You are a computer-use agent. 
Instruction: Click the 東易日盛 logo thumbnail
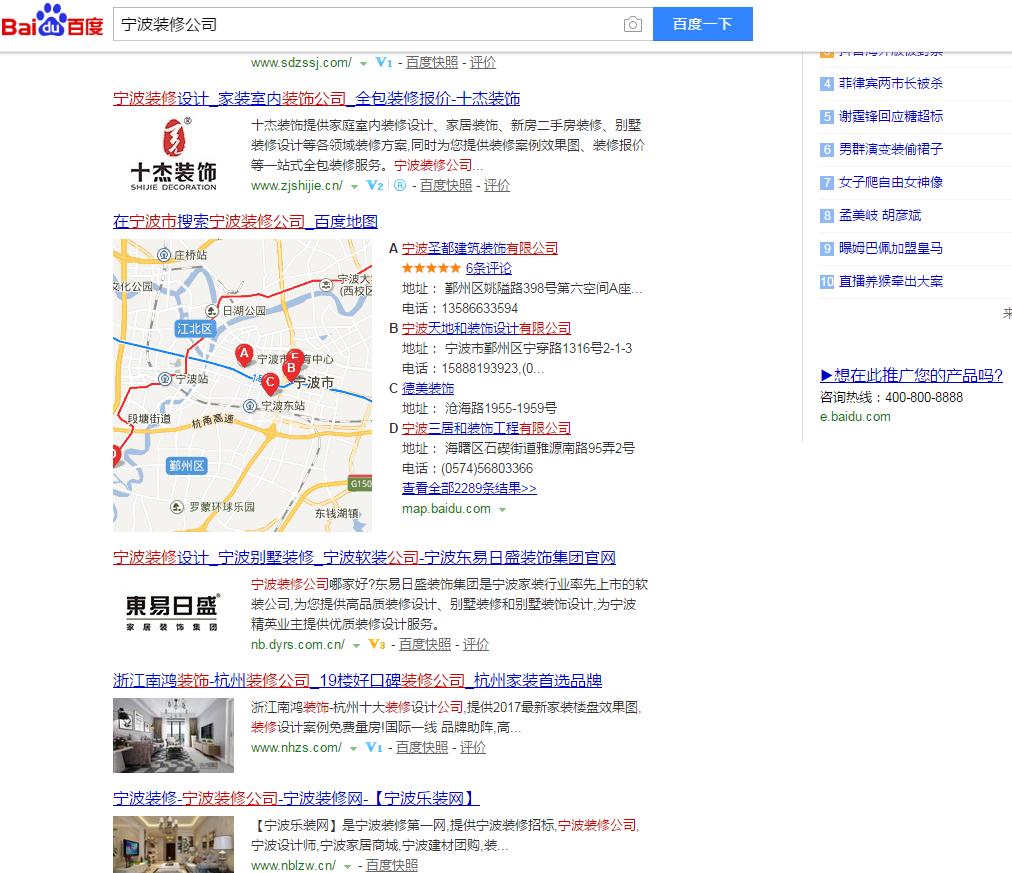tap(172, 612)
